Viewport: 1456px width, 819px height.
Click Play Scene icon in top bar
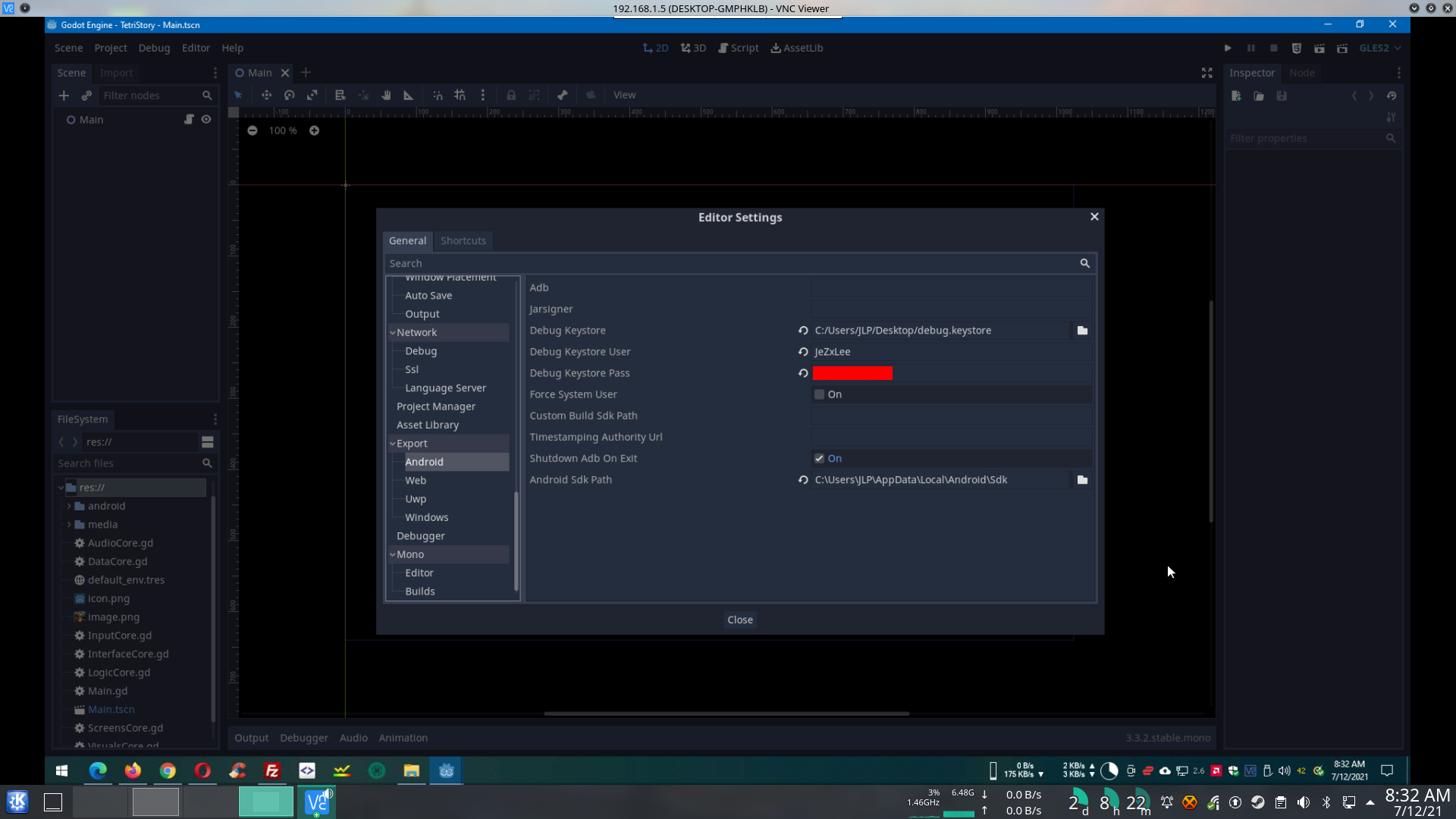click(x=1319, y=48)
